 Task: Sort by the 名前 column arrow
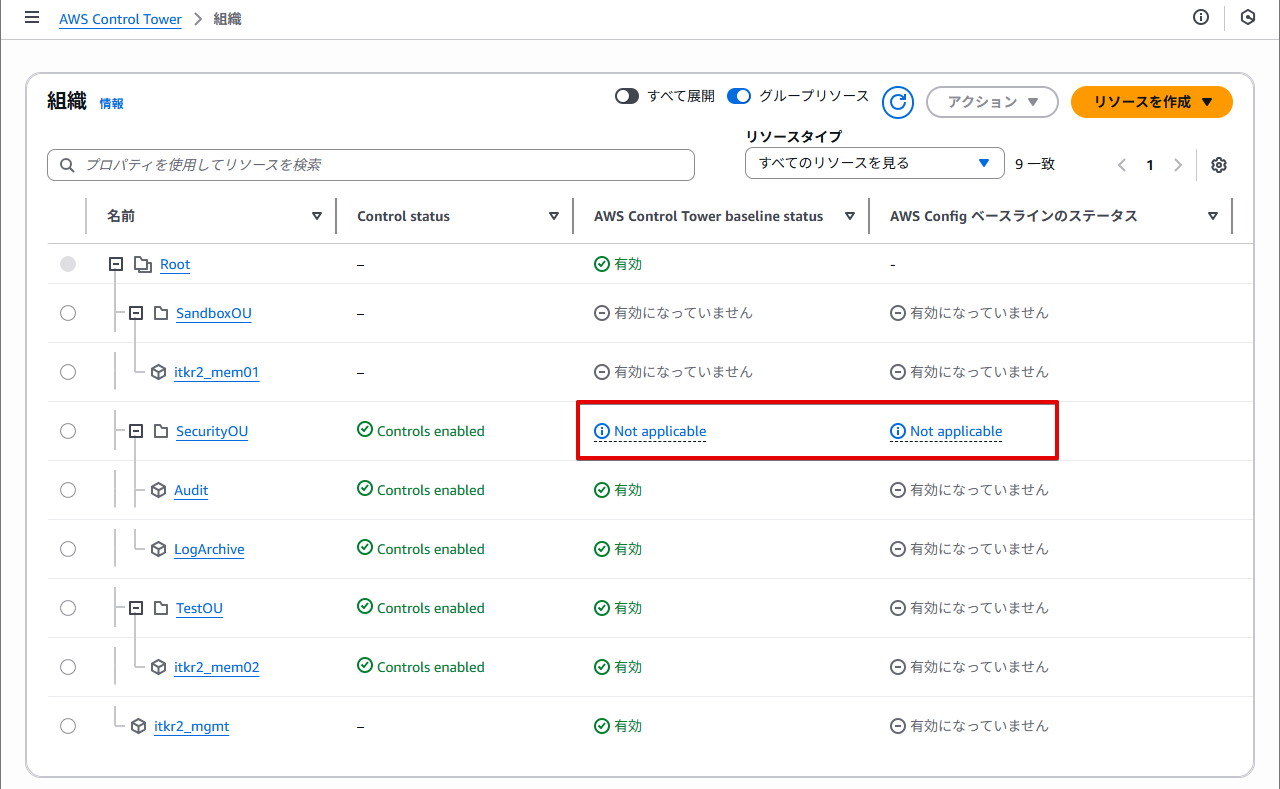click(317, 216)
